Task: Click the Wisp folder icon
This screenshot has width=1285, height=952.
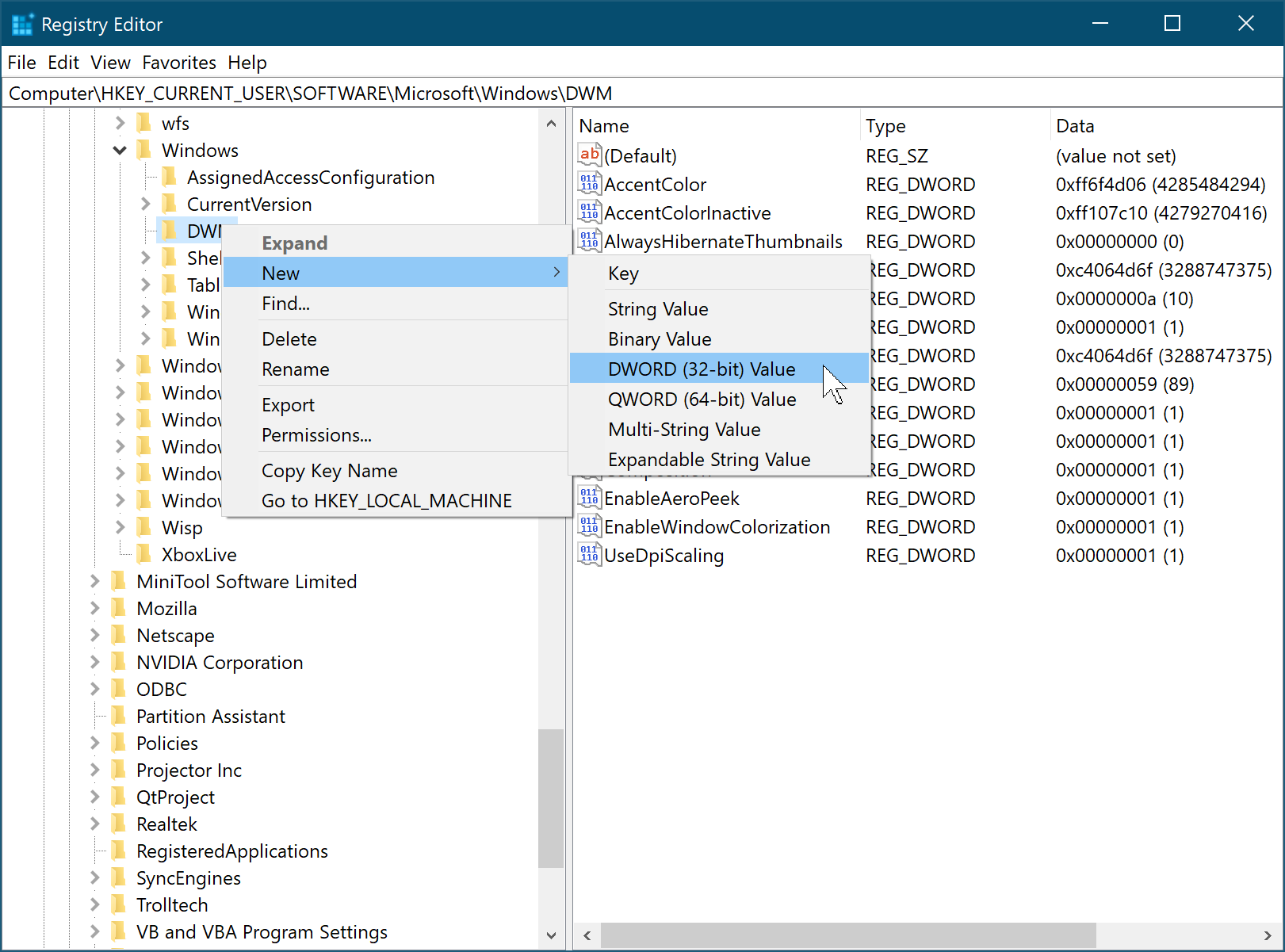Action: pyautogui.click(x=144, y=527)
